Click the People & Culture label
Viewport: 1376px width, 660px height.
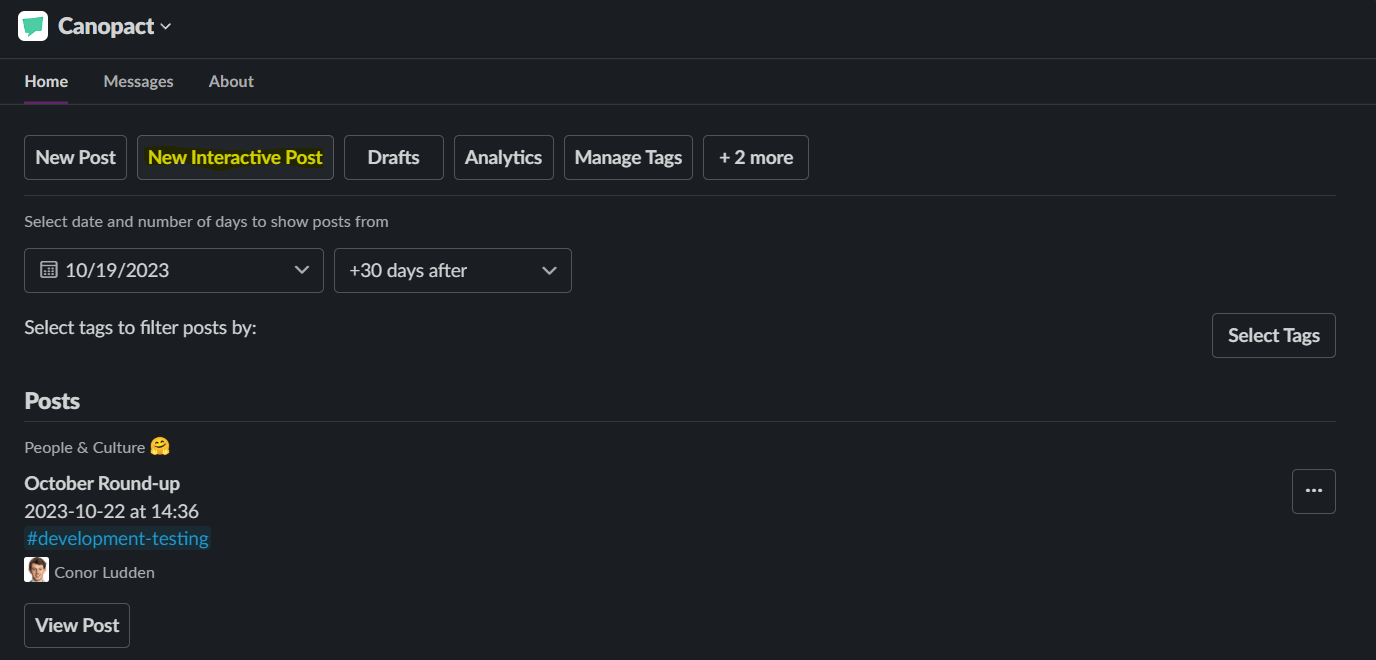point(85,447)
